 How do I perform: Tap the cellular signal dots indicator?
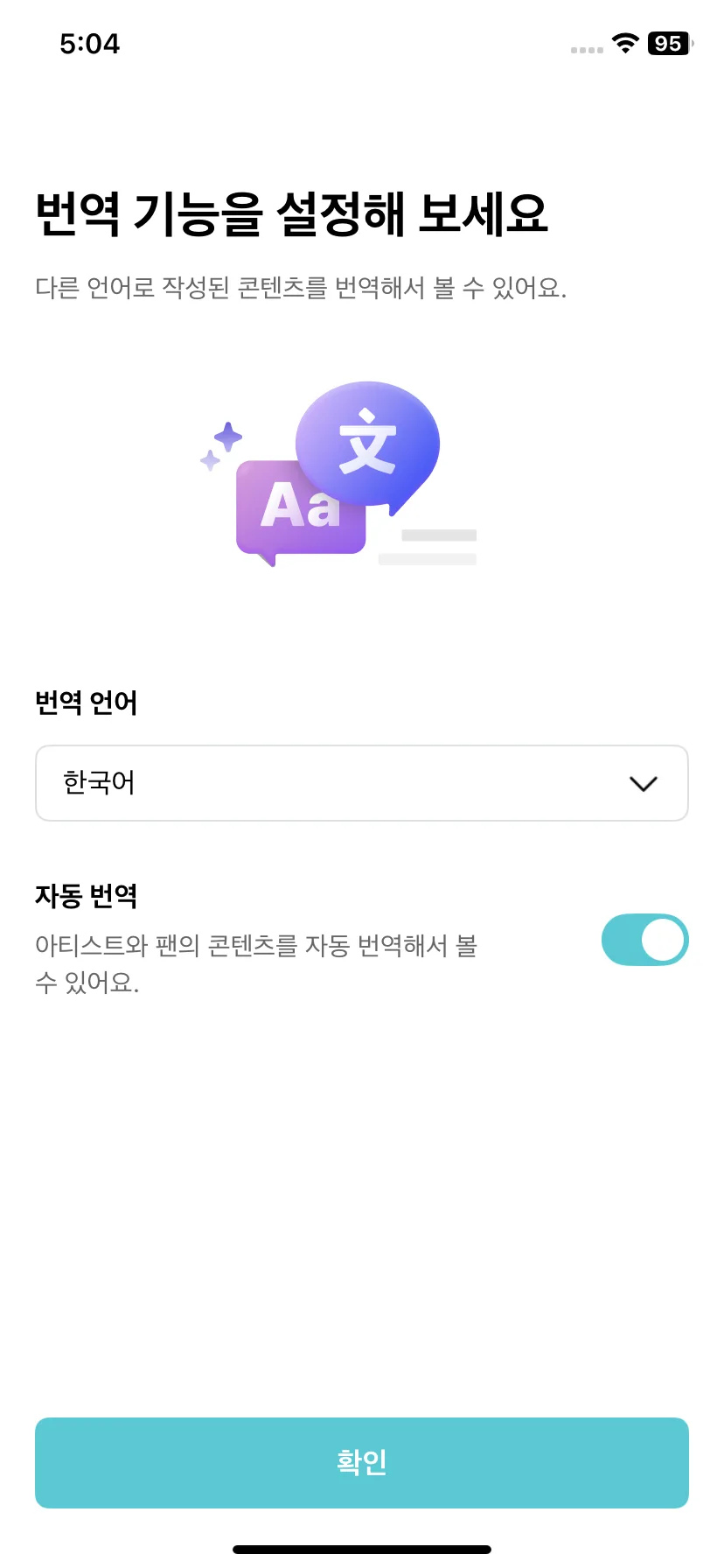[587, 50]
